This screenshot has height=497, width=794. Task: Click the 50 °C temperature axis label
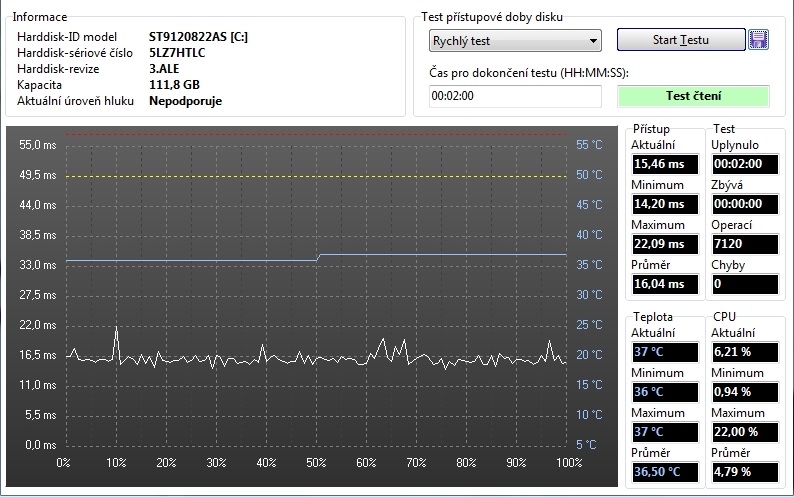(589, 175)
